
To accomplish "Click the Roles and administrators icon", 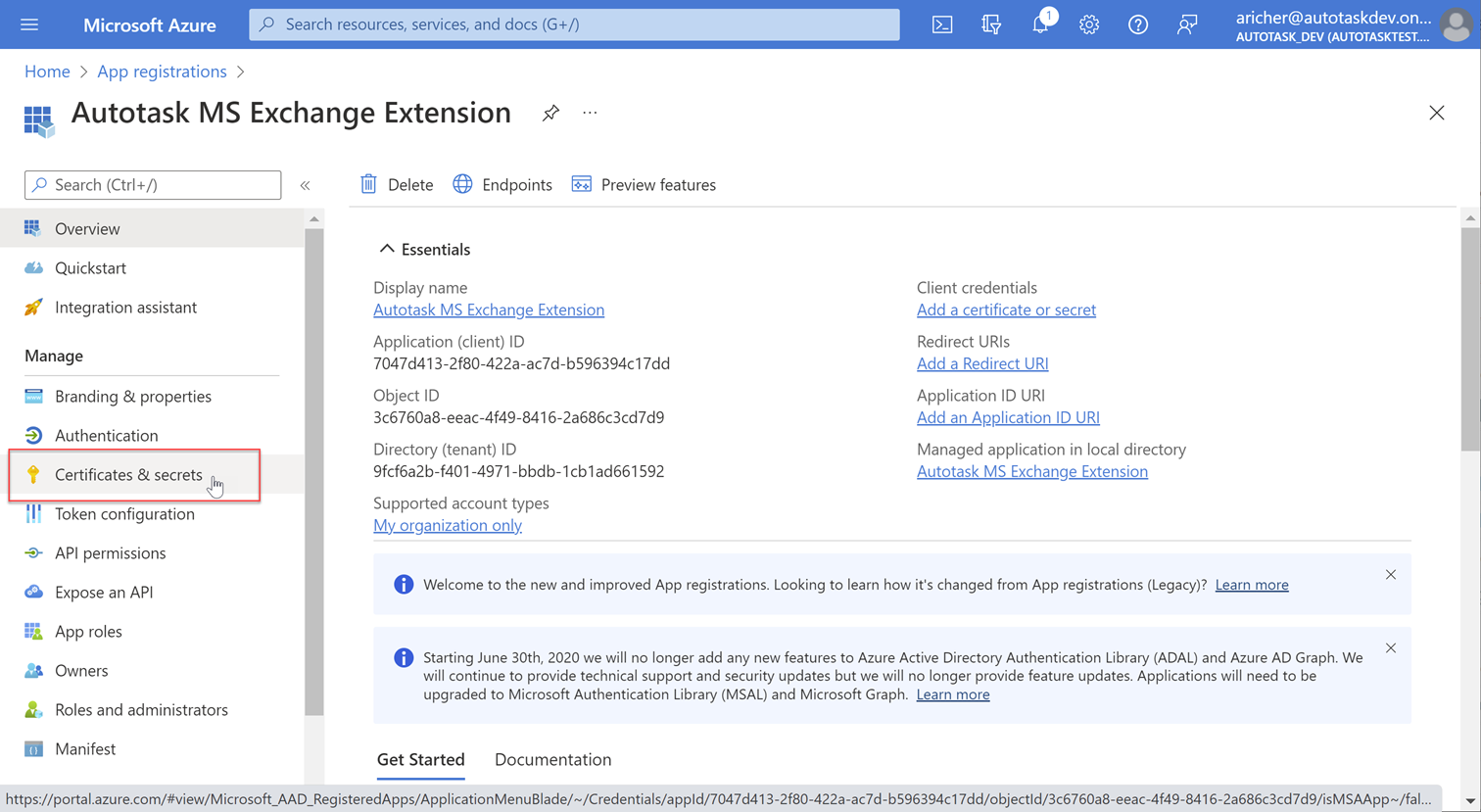I will 33,709.
